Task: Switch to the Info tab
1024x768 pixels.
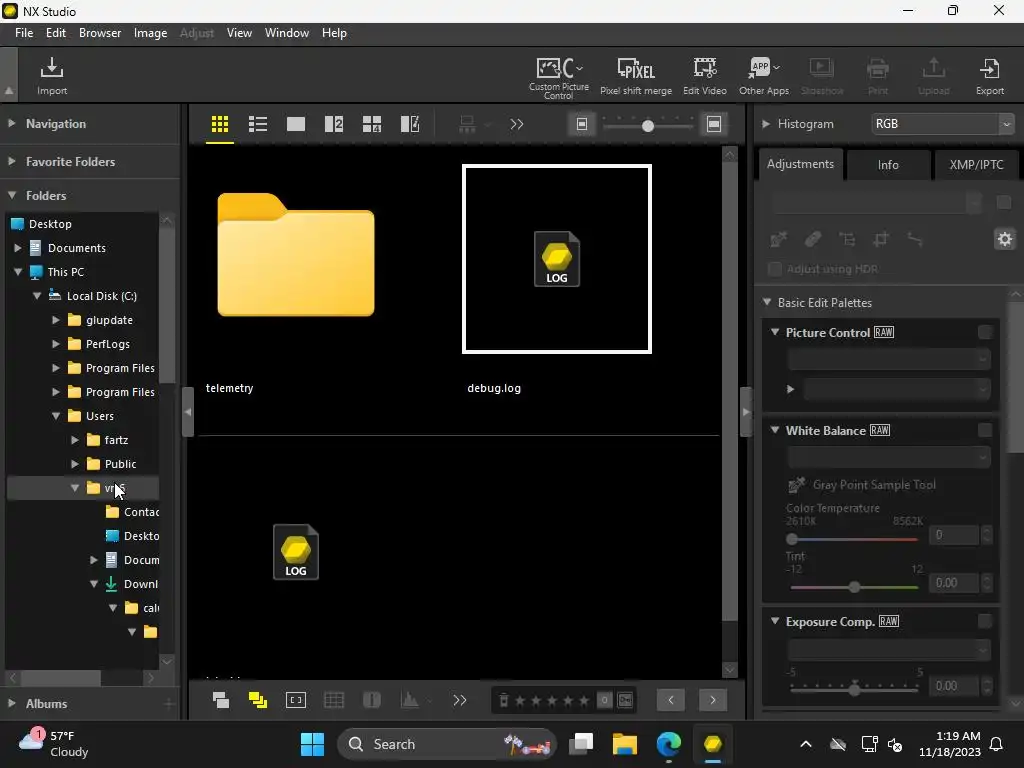Action: [x=888, y=165]
